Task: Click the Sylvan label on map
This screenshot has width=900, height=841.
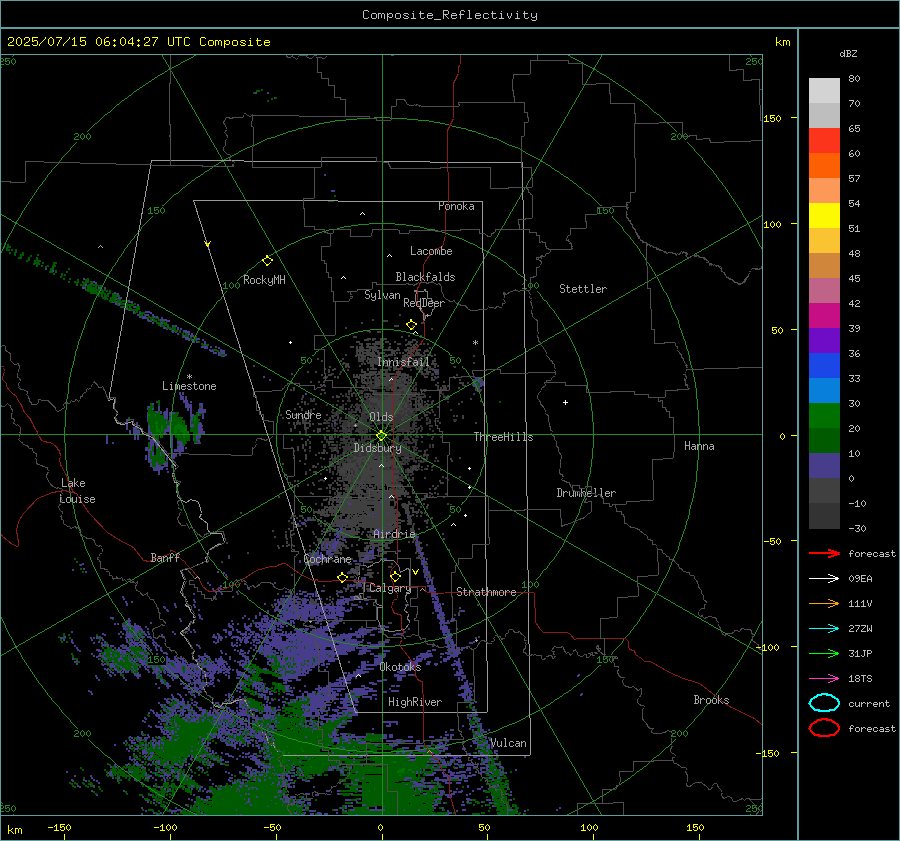Action: tap(382, 295)
